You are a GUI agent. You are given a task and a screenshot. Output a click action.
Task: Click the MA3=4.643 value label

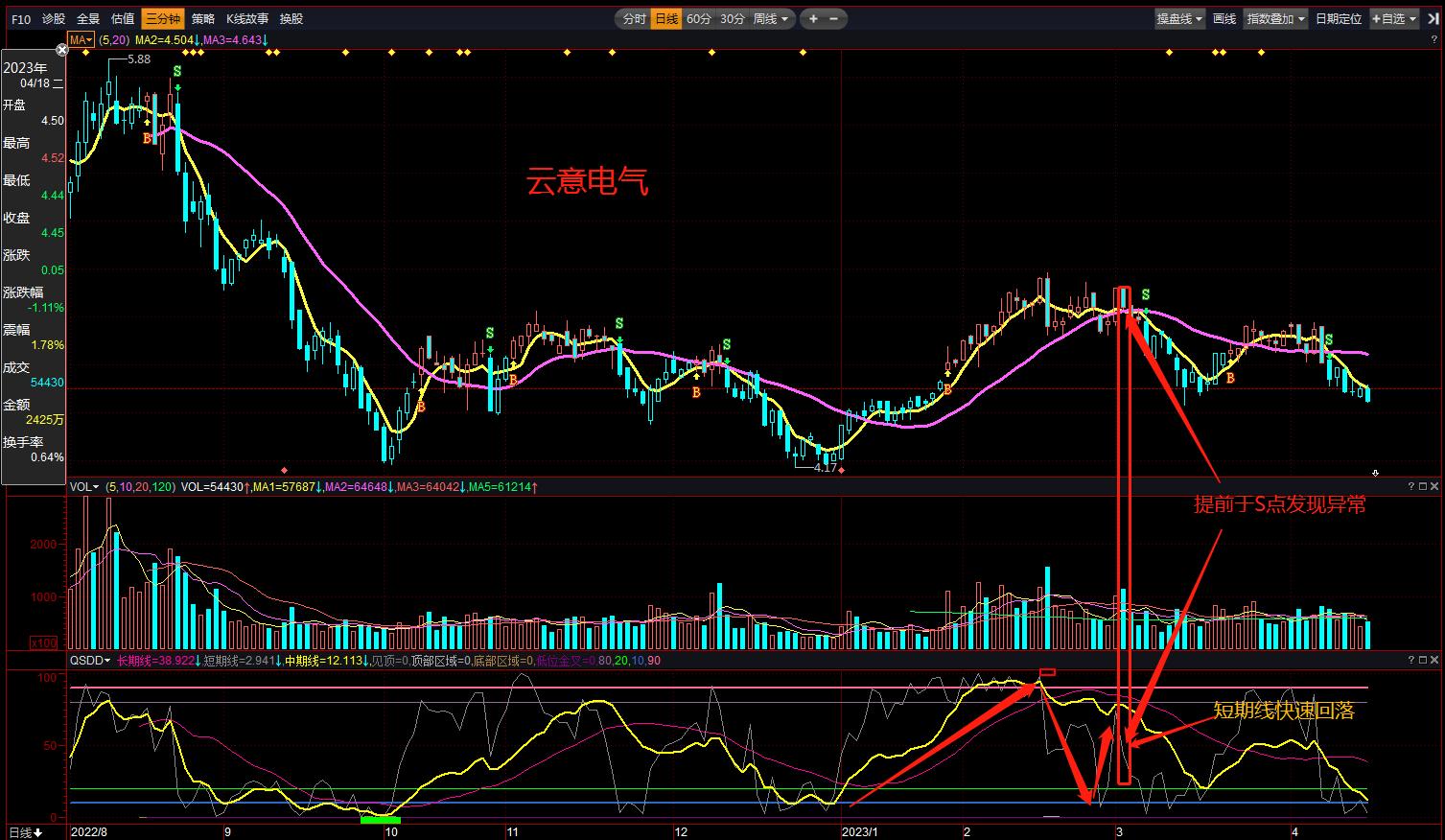click(x=232, y=39)
